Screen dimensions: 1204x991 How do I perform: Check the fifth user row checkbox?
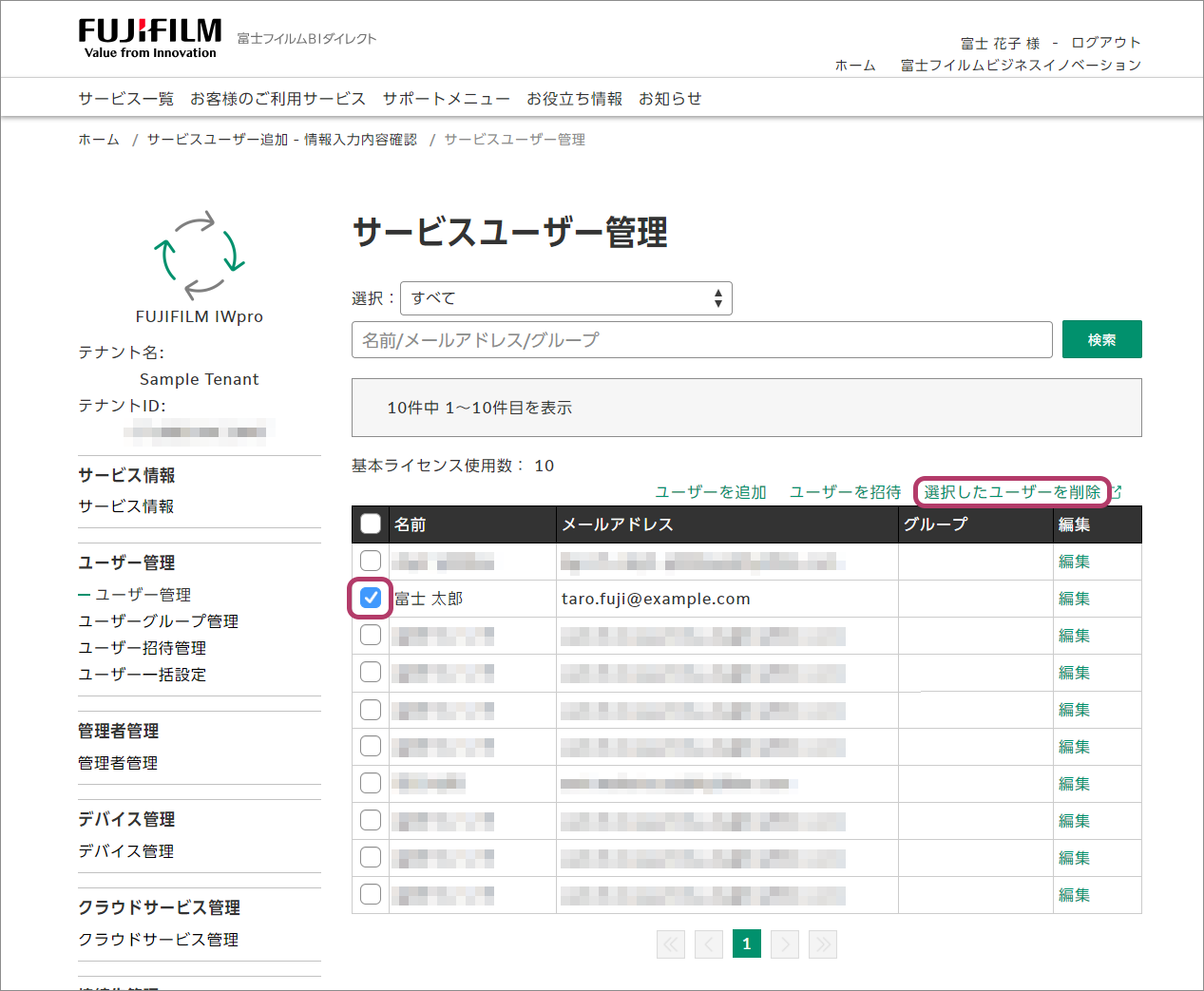coord(371,709)
